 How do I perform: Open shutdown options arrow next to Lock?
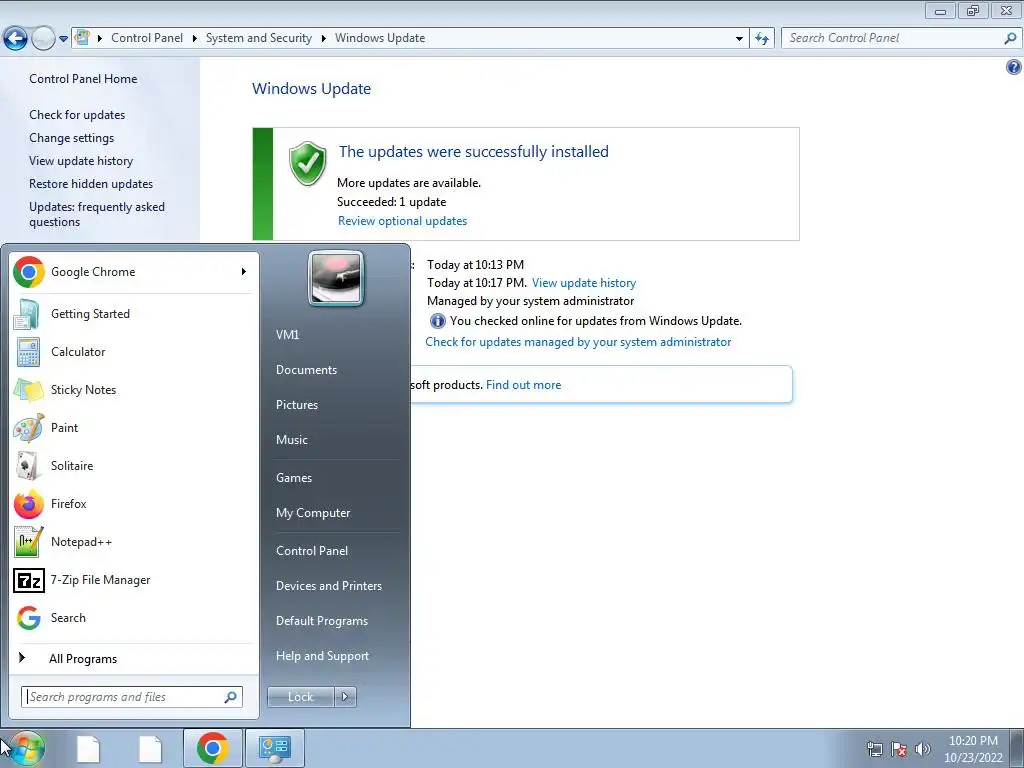pyautogui.click(x=345, y=697)
